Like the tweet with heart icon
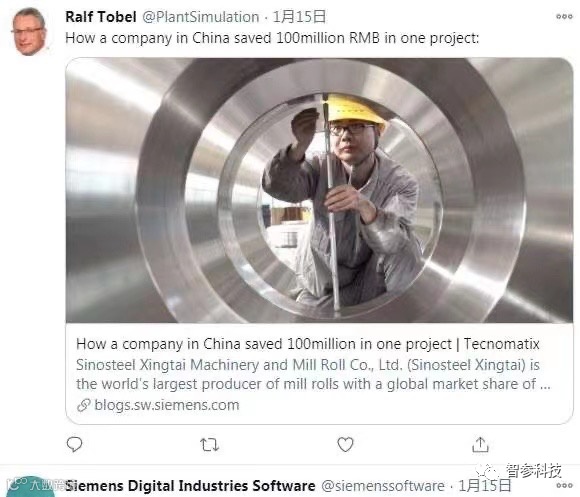Screen dimensions: 580x497 [x=345, y=444]
